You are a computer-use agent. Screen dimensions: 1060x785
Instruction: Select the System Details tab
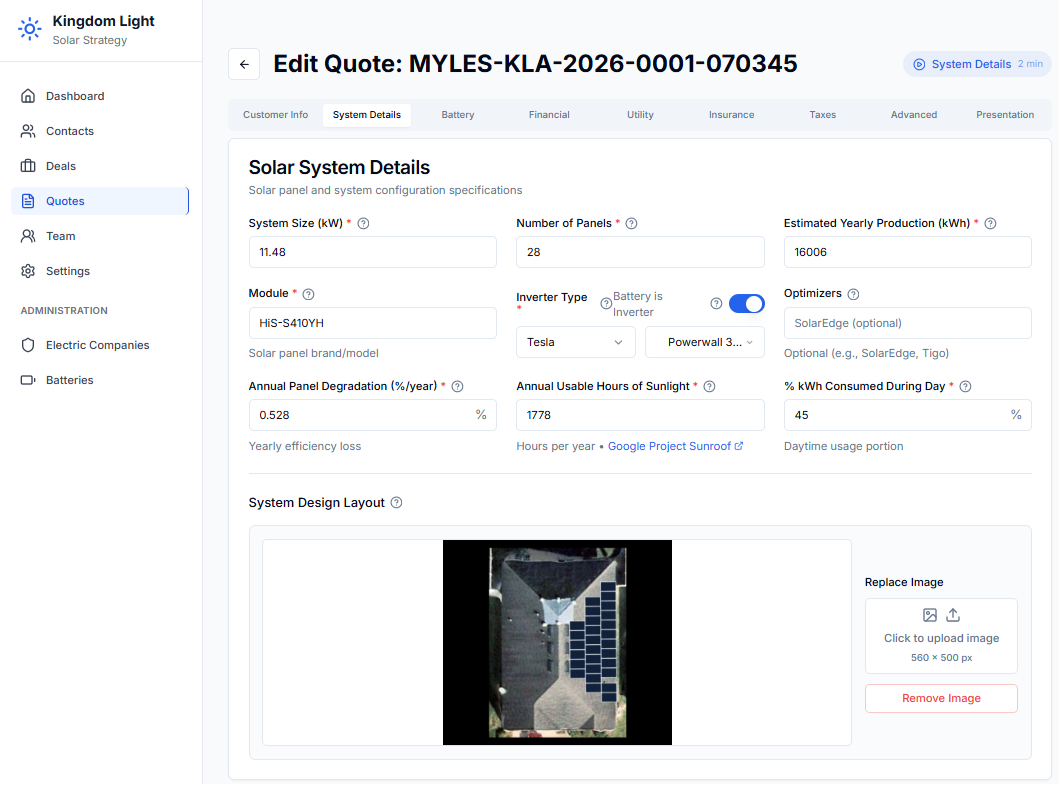(366, 115)
